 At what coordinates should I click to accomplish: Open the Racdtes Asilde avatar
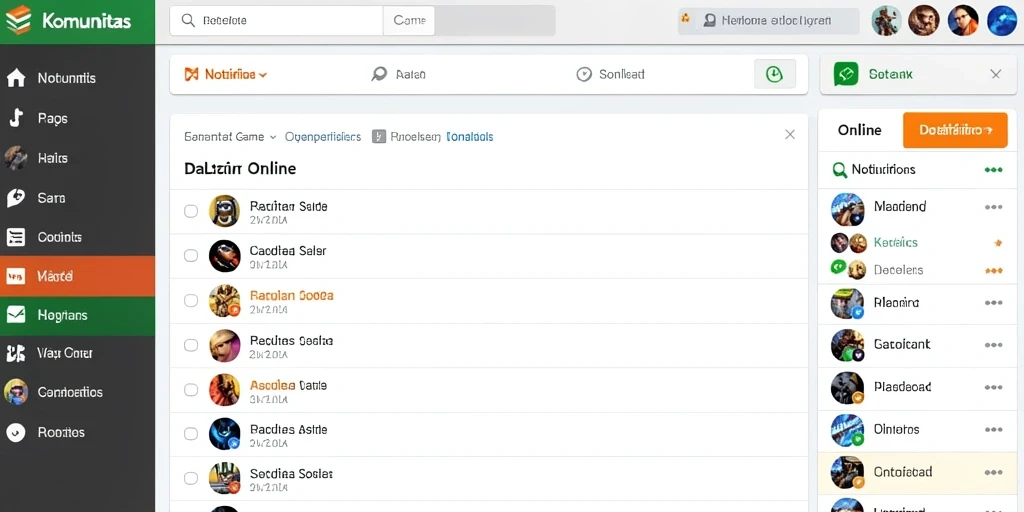tap(225, 434)
